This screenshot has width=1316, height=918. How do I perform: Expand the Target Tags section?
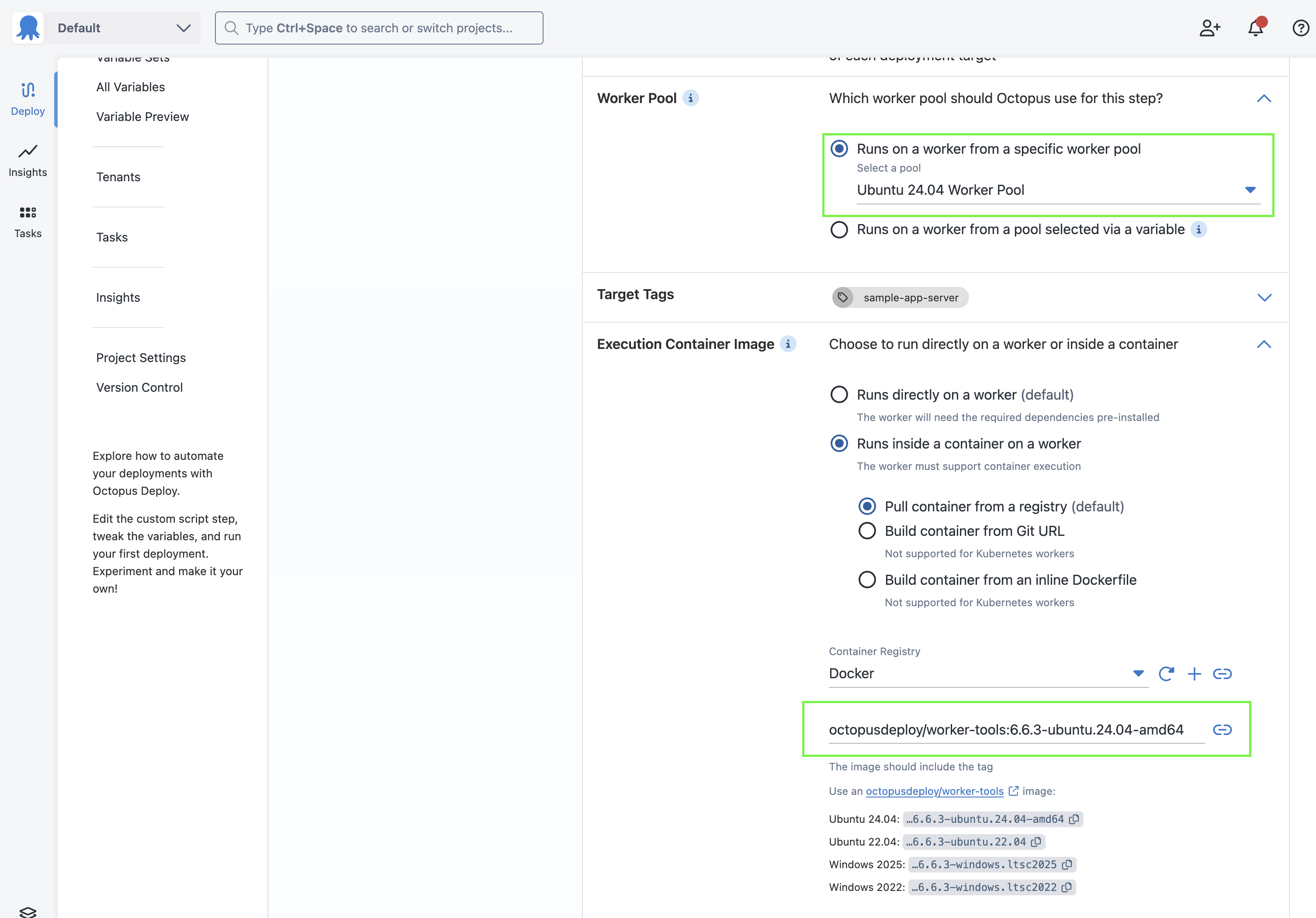pos(1264,297)
